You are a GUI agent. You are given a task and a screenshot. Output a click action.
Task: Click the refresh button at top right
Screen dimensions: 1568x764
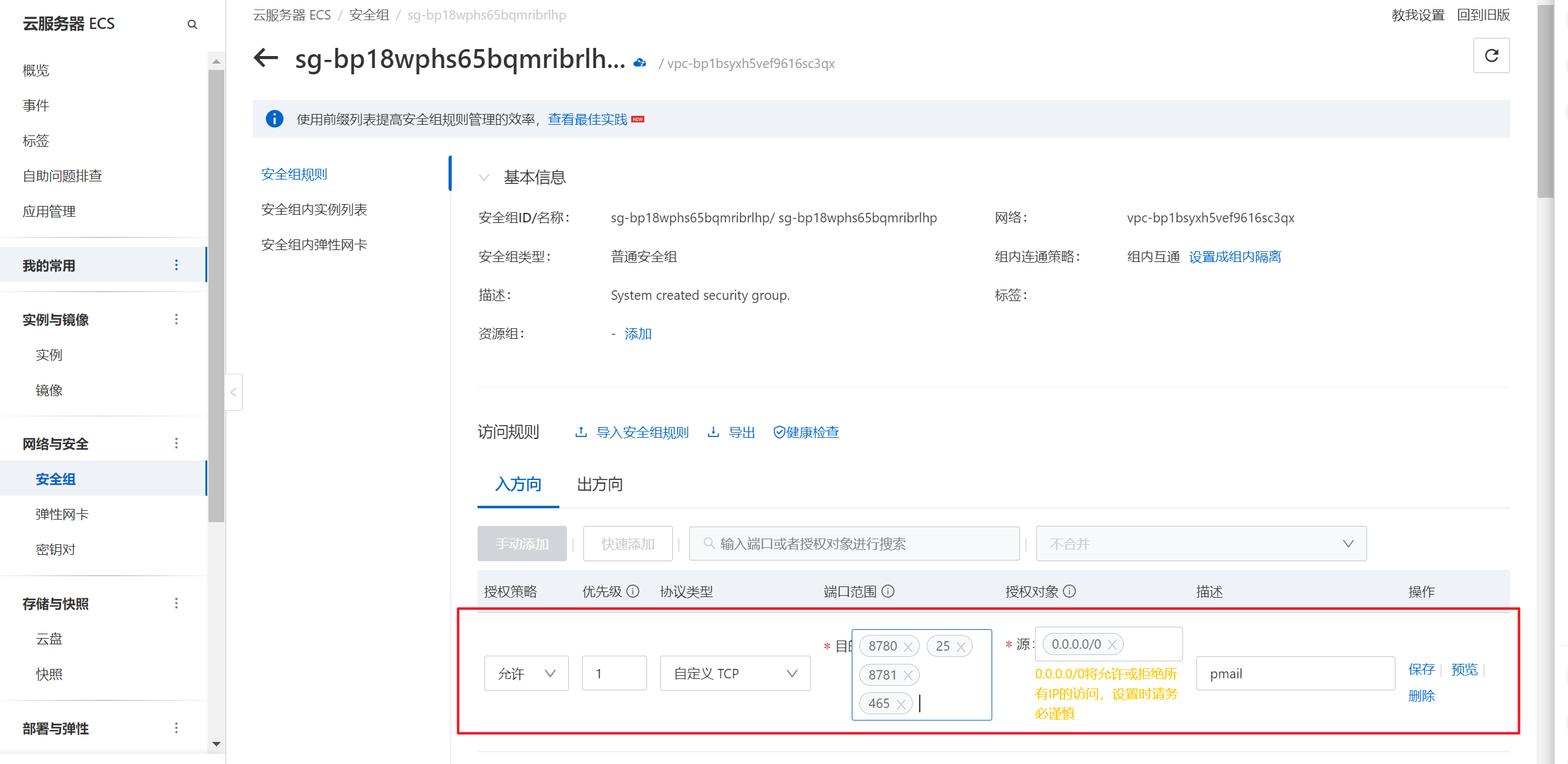click(1491, 56)
